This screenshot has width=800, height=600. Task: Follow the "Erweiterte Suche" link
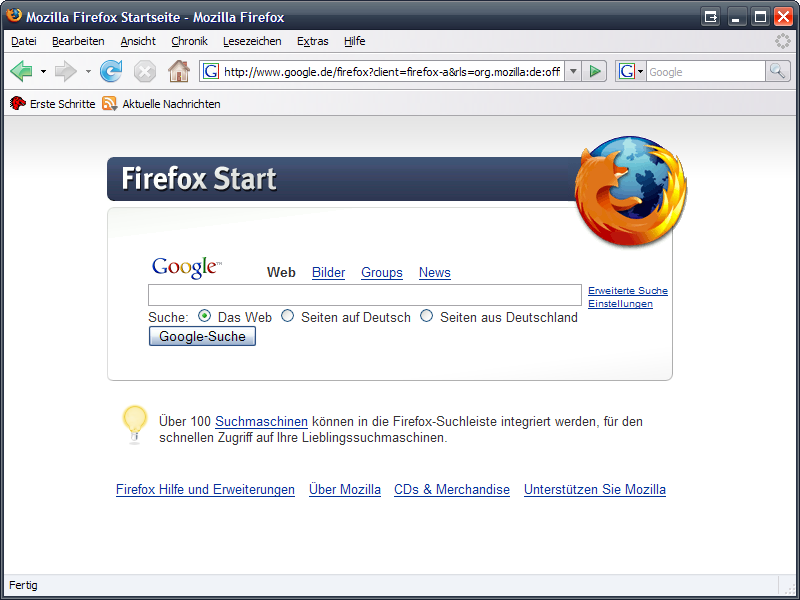[x=627, y=291]
